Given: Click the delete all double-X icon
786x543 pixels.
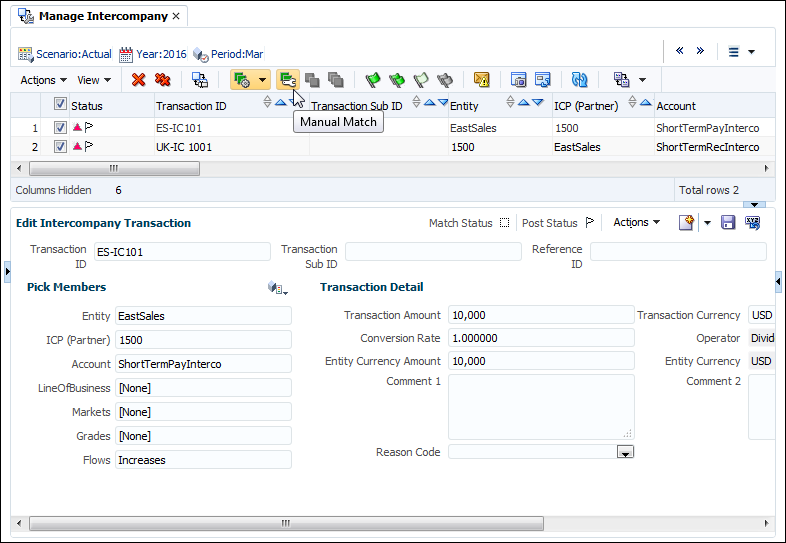Looking at the screenshot, I should pyautogui.click(x=162, y=80).
